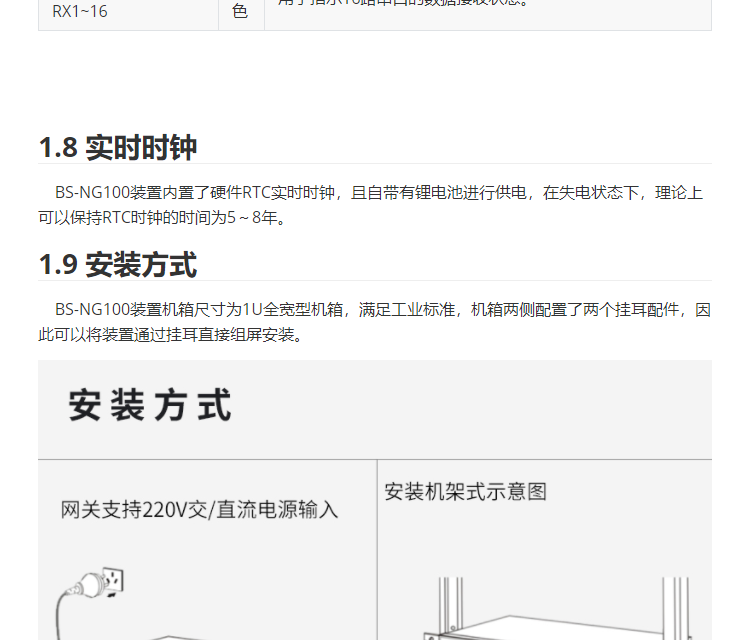Click the large 安装方式 title in the image
The image size is (750, 640).
[150, 405]
